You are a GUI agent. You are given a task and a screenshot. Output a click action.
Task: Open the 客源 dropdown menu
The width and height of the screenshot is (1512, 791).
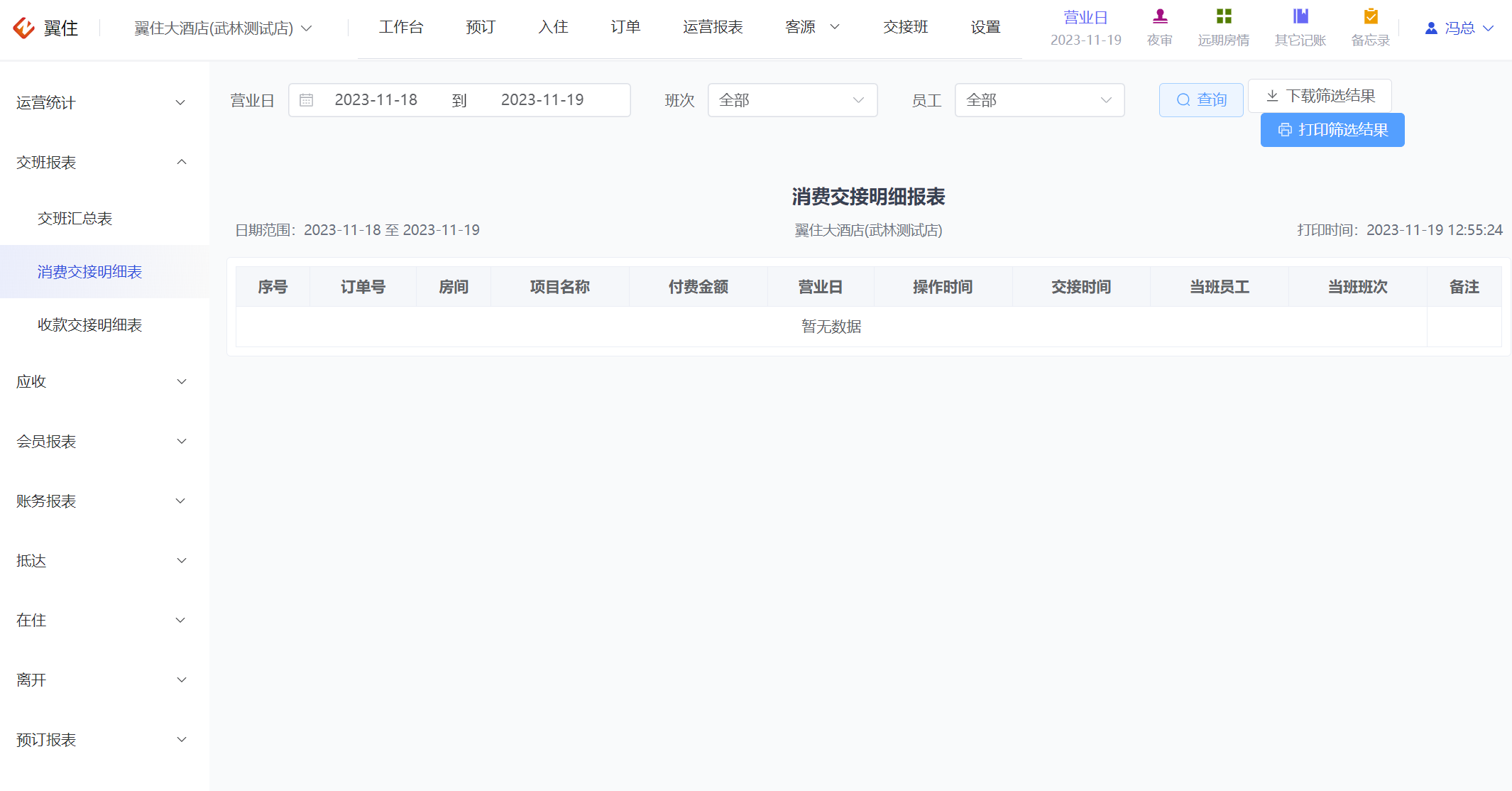[x=812, y=27]
